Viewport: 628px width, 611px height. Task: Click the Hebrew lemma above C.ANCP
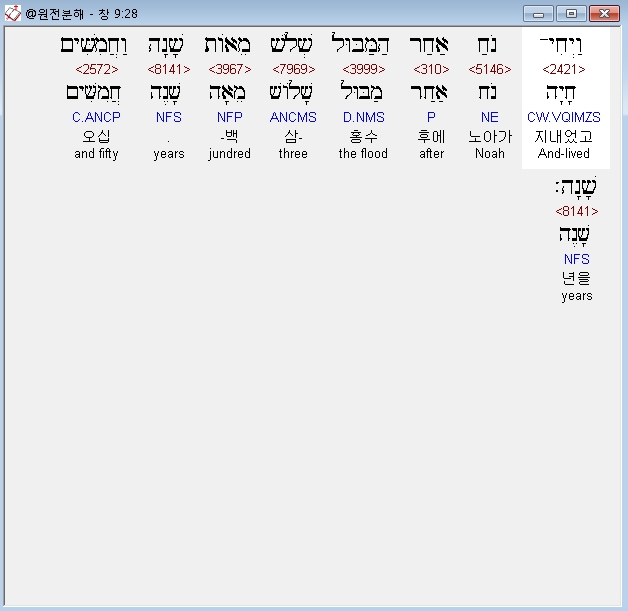click(x=93, y=93)
